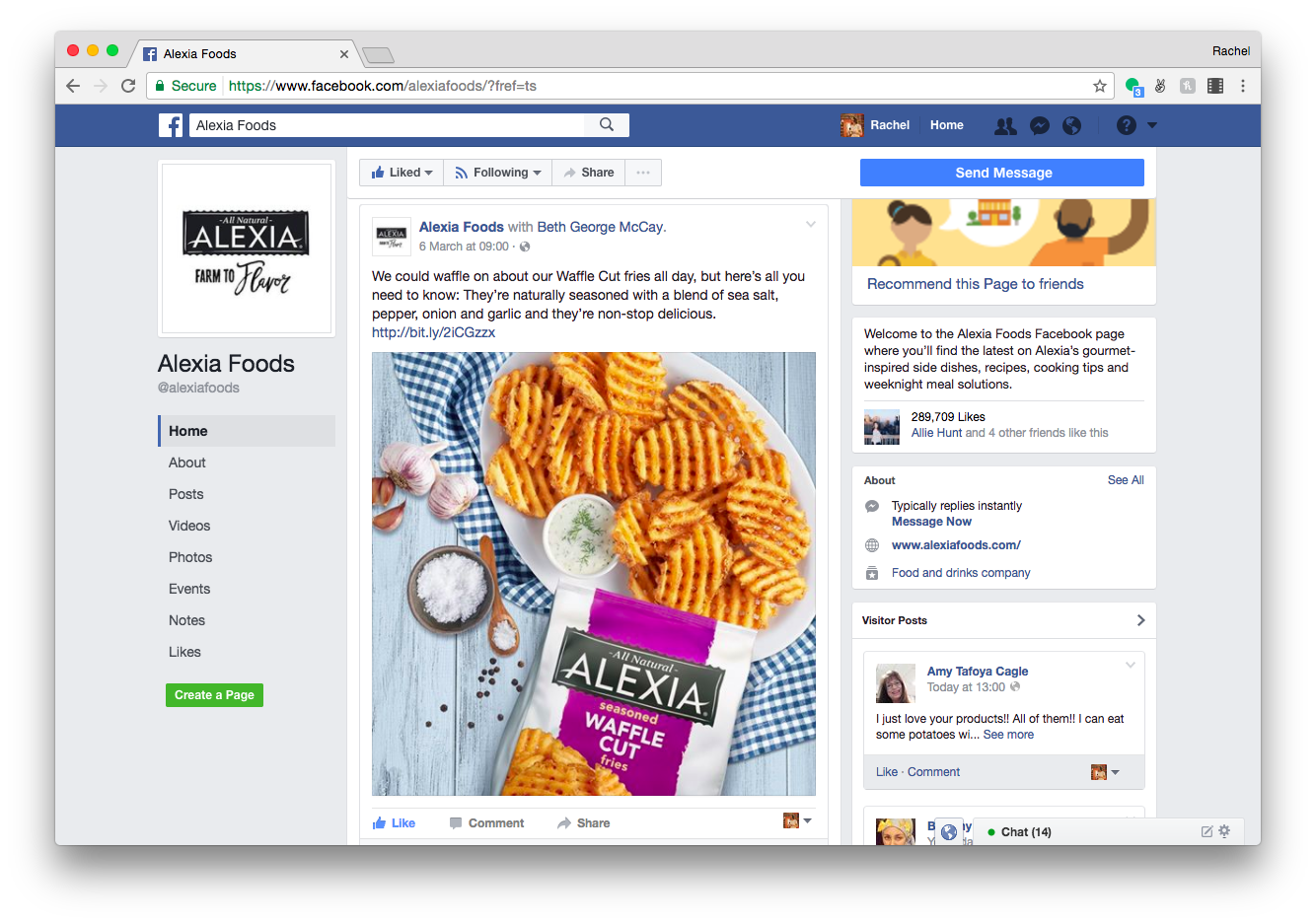Click the Message Now link

tap(931, 522)
